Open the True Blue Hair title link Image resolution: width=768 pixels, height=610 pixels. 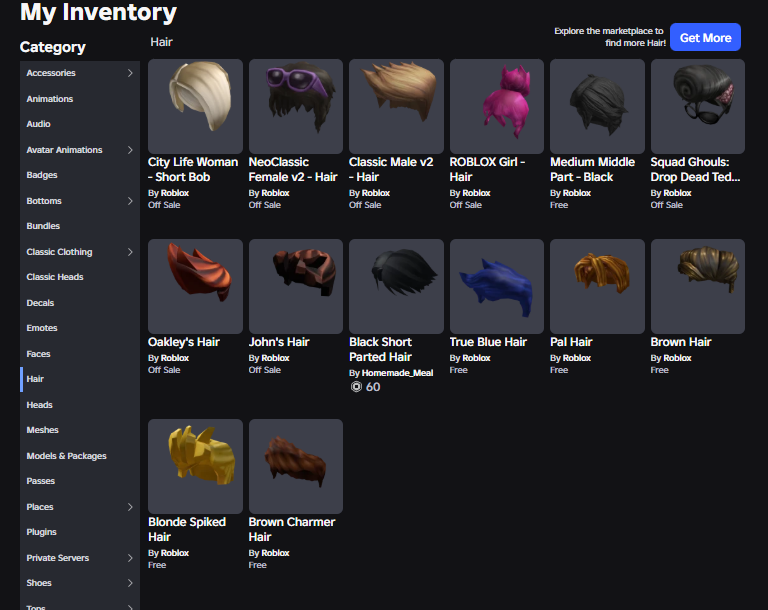click(488, 342)
